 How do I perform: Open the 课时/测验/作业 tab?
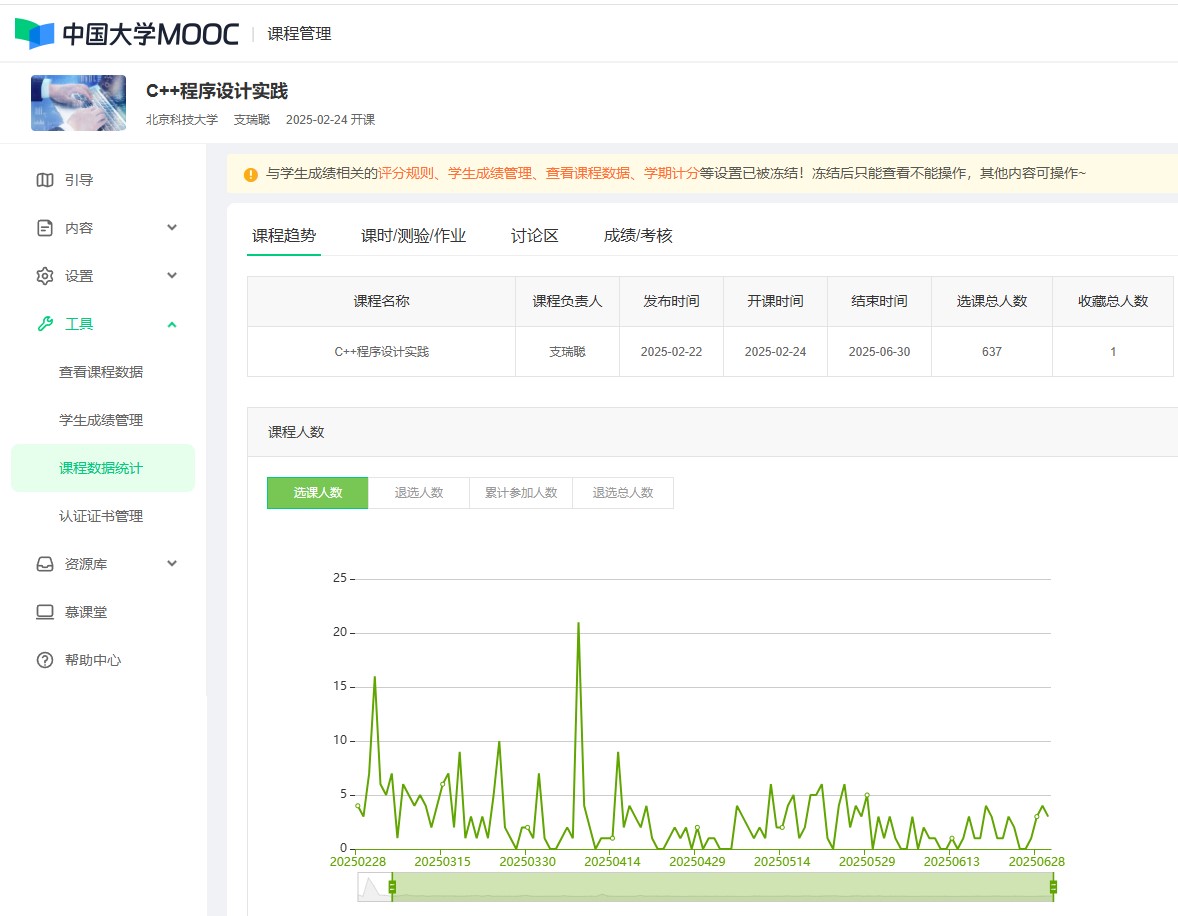pyautogui.click(x=413, y=236)
